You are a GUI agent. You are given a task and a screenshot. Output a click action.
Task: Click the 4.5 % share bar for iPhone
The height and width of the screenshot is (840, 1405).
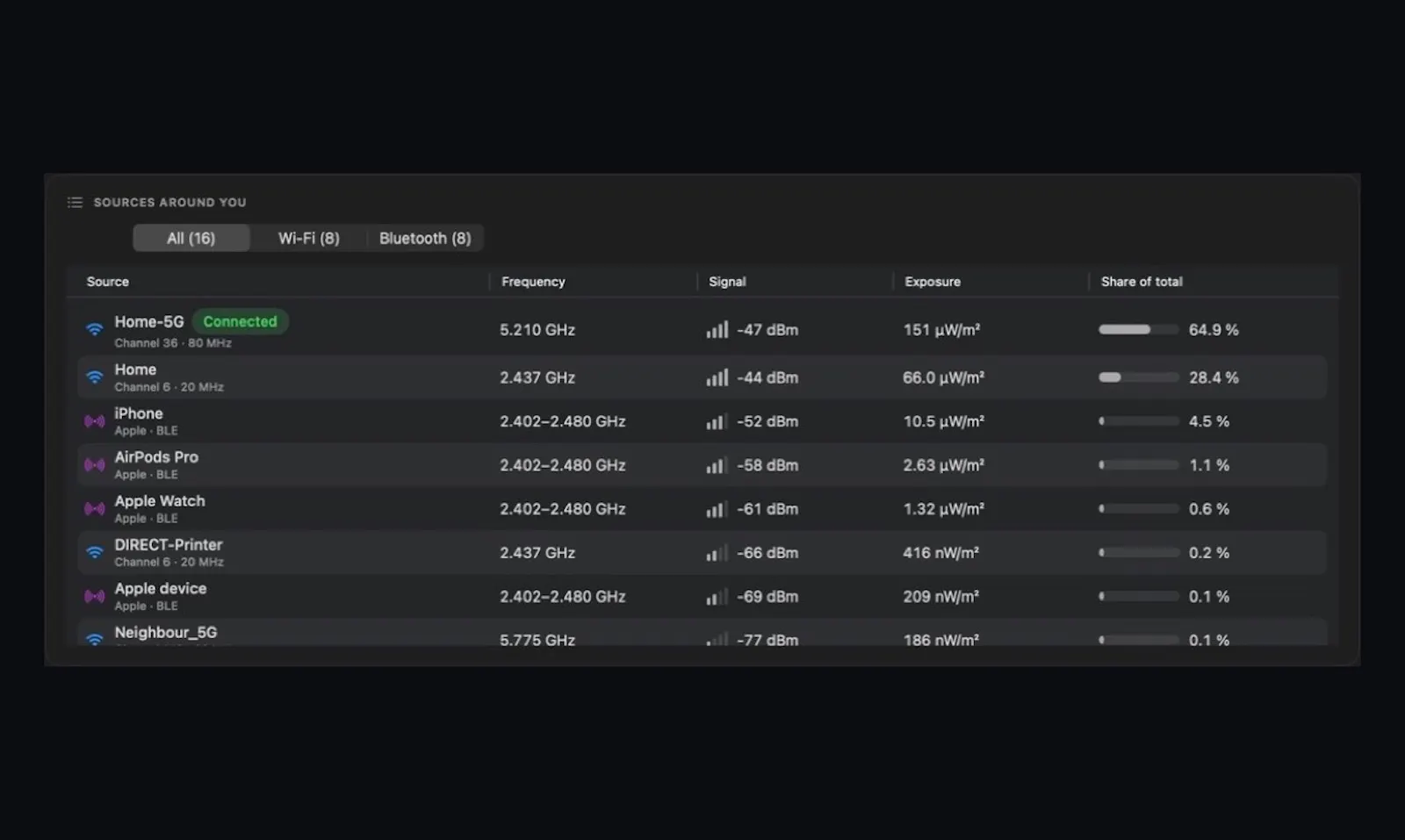click(x=1138, y=421)
